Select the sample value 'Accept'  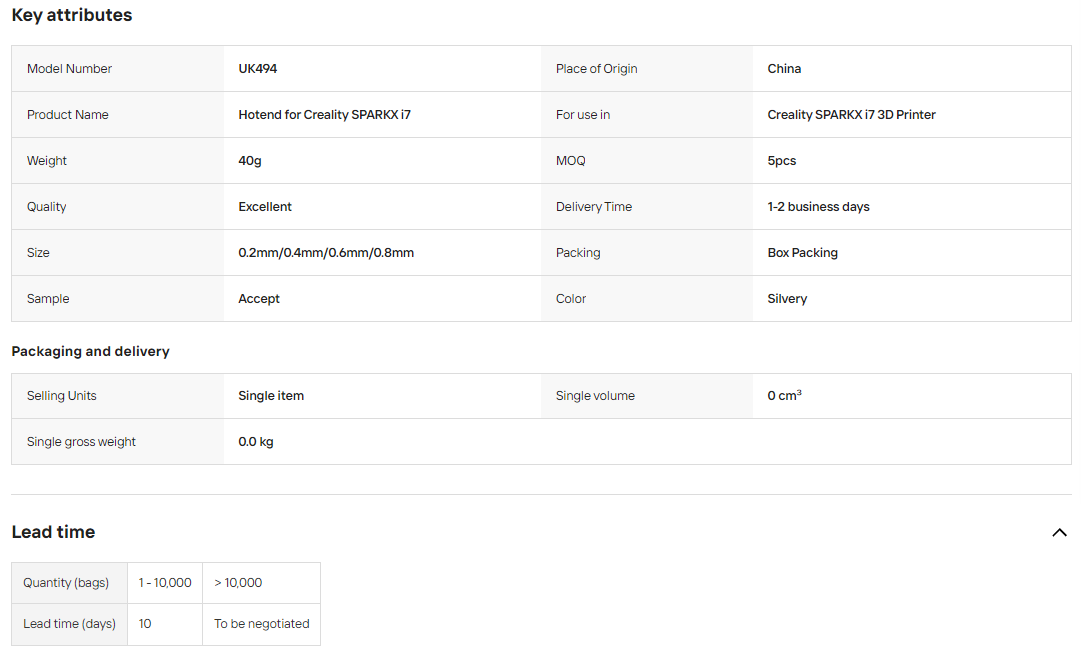(259, 299)
